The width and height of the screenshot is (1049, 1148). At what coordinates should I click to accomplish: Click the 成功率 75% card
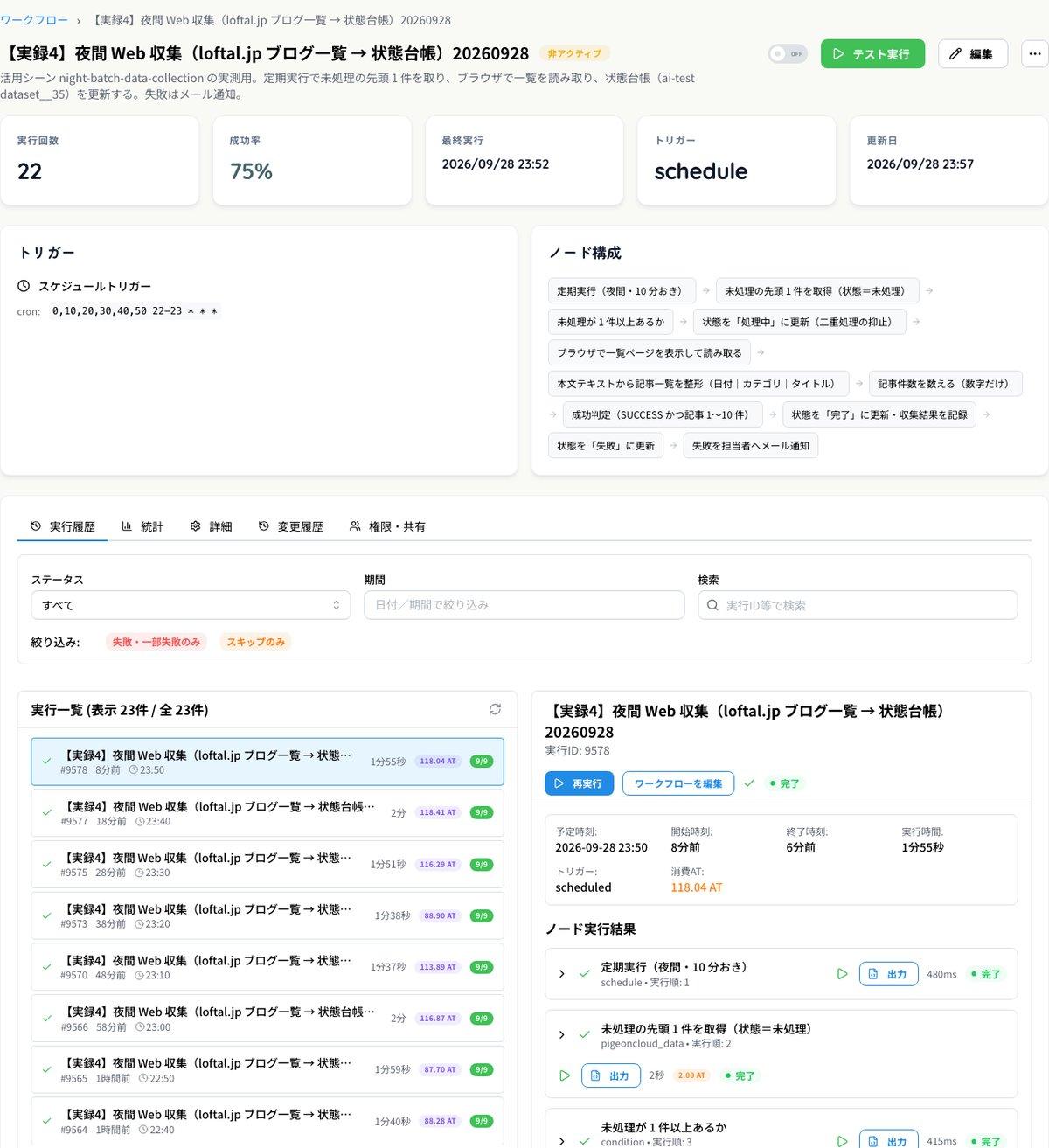click(312, 161)
